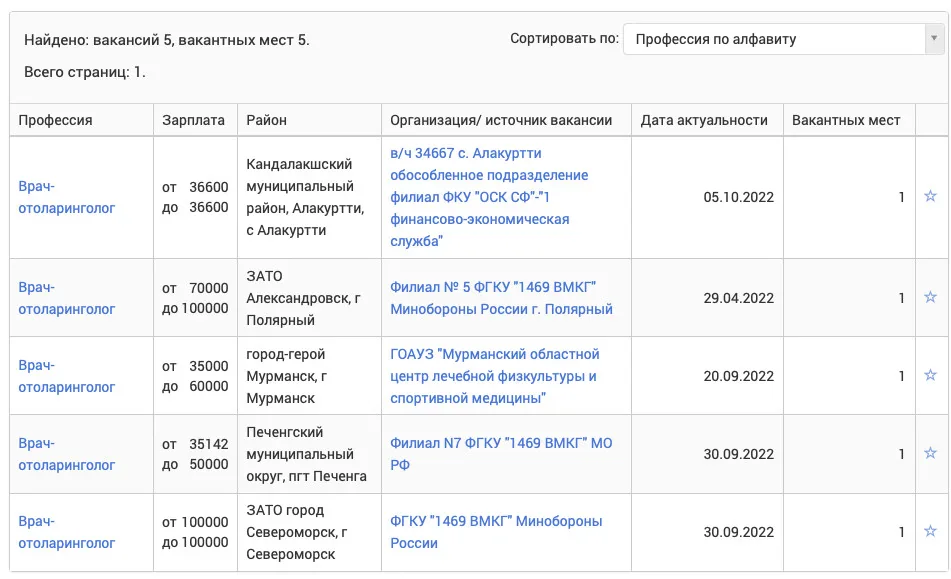Star the Североморск vacancy row
951x579 pixels.
pos(930,532)
